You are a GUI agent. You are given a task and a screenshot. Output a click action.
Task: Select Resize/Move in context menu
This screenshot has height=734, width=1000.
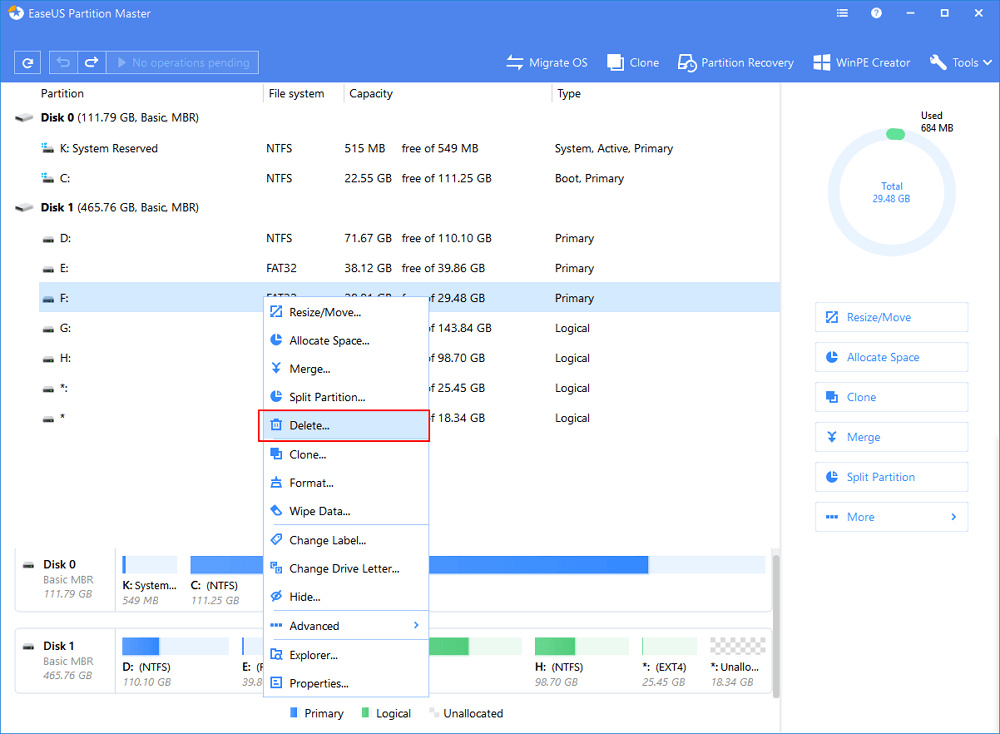(x=346, y=312)
